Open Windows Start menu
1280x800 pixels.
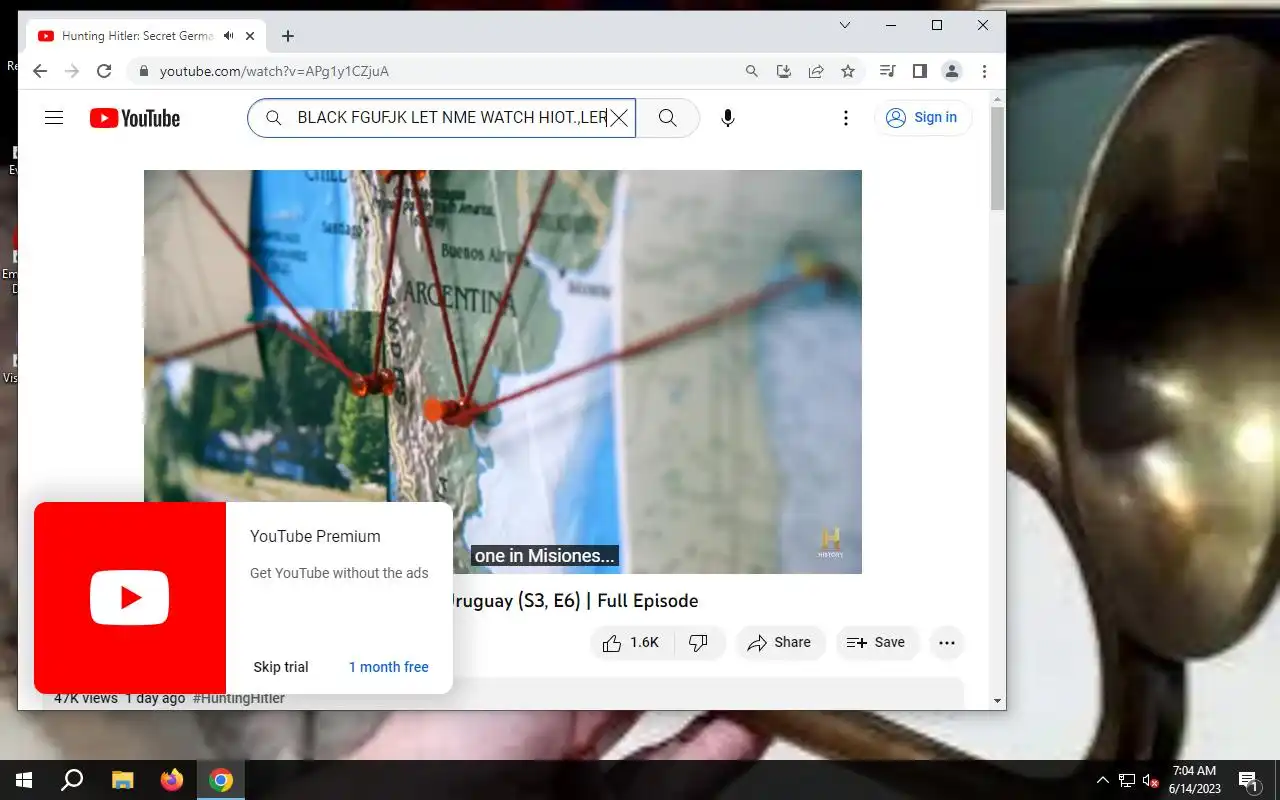[24, 780]
